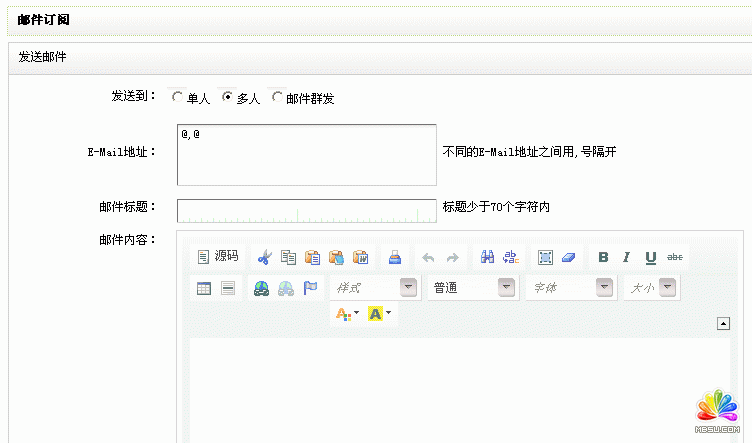
Task: Toggle Bold formatting
Action: pos(603,257)
